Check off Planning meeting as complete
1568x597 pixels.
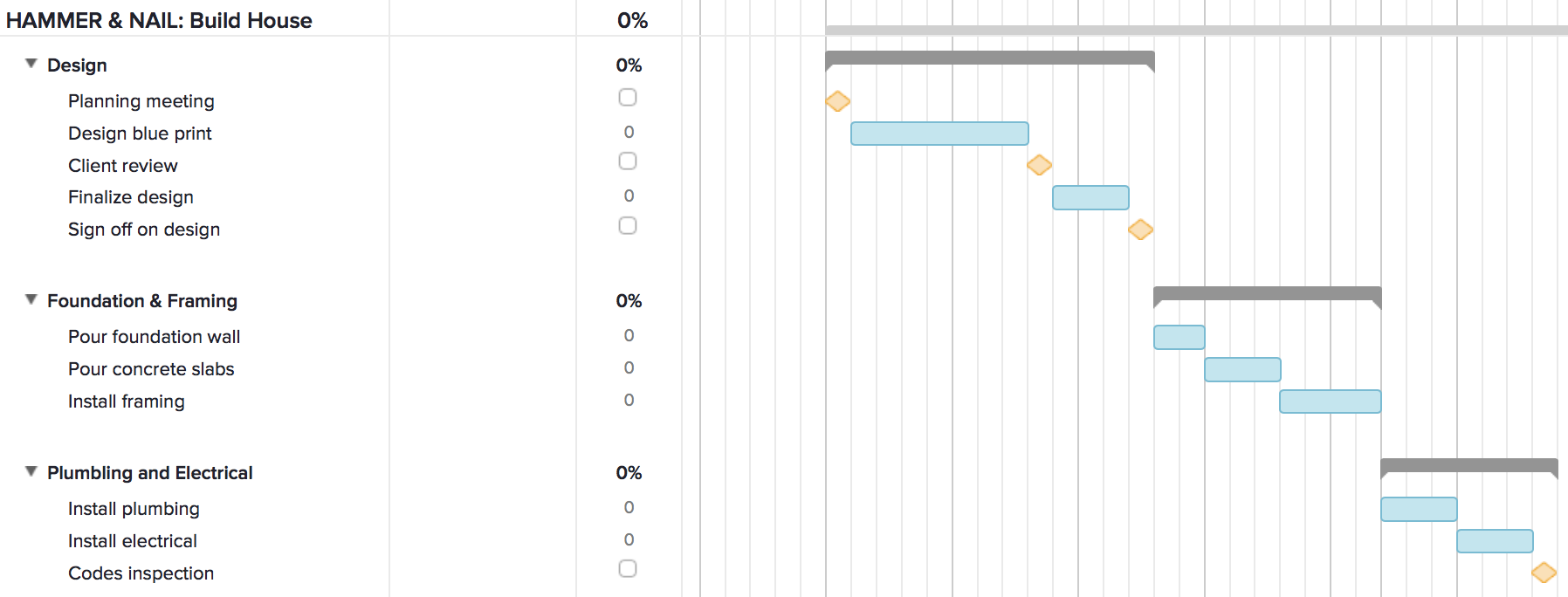tap(627, 98)
